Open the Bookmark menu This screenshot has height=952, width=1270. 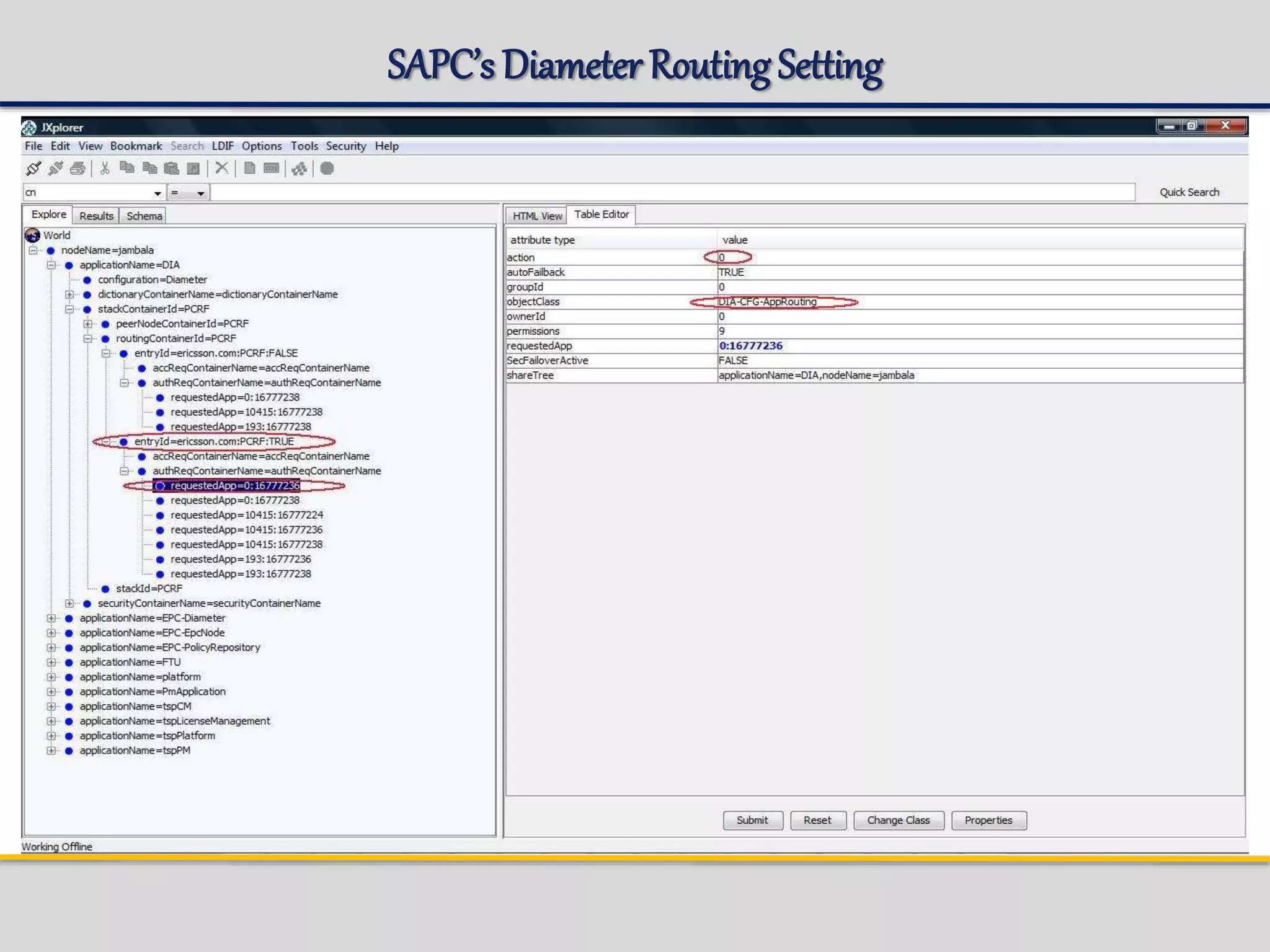(x=136, y=146)
